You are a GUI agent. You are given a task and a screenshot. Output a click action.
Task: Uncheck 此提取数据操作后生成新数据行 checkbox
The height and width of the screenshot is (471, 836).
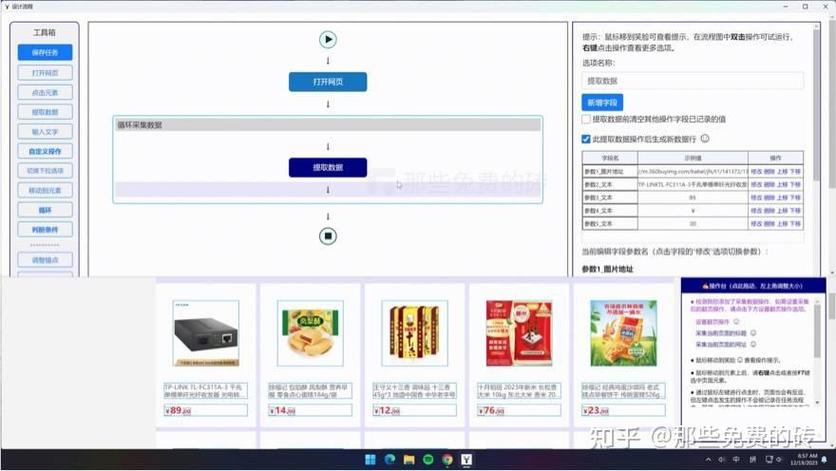586,139
